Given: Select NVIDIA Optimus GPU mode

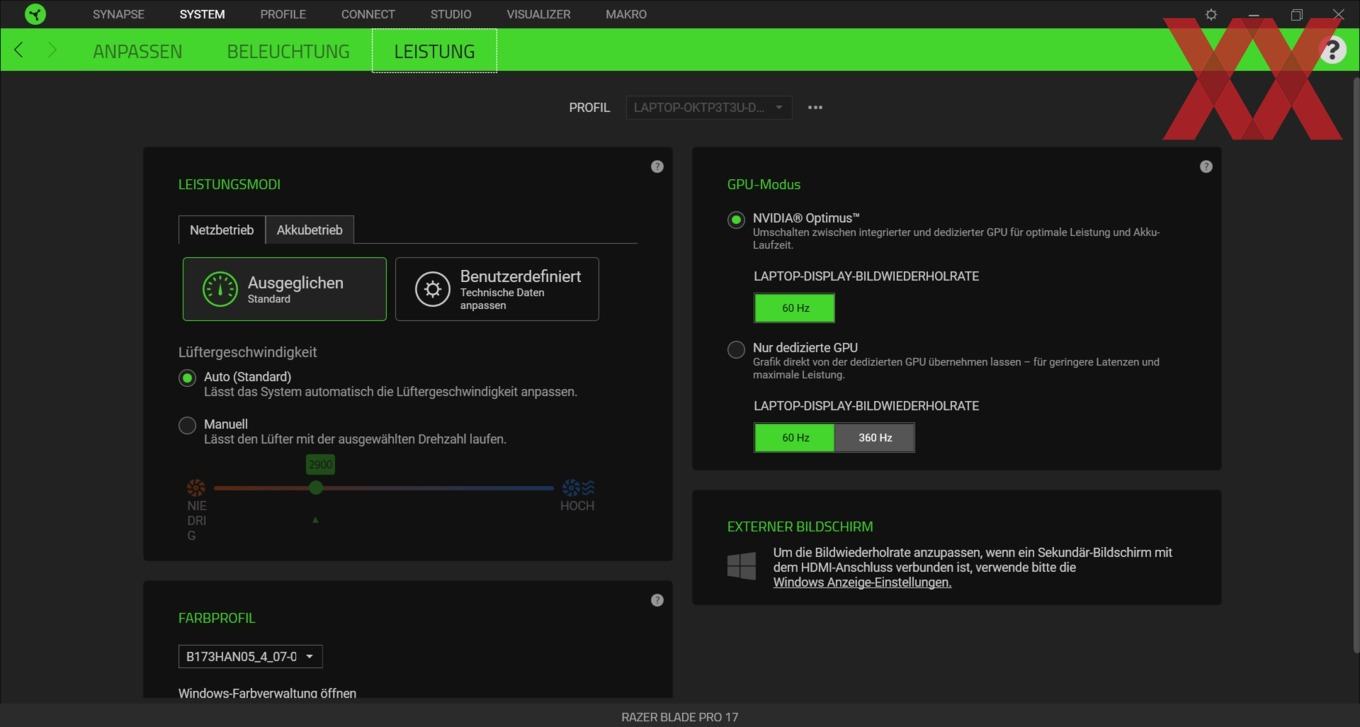Looking at the screenshot, I should (736, 219).
